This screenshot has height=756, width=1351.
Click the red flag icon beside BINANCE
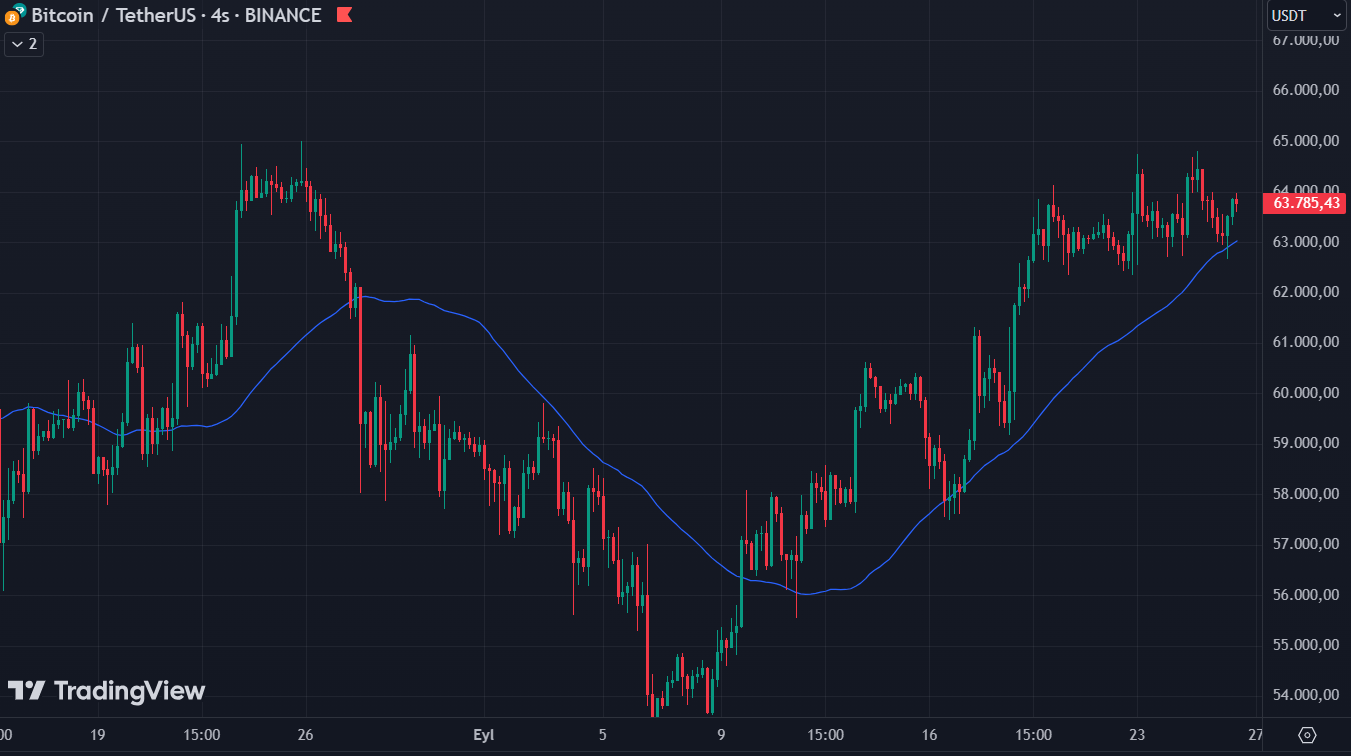point(344,15)
